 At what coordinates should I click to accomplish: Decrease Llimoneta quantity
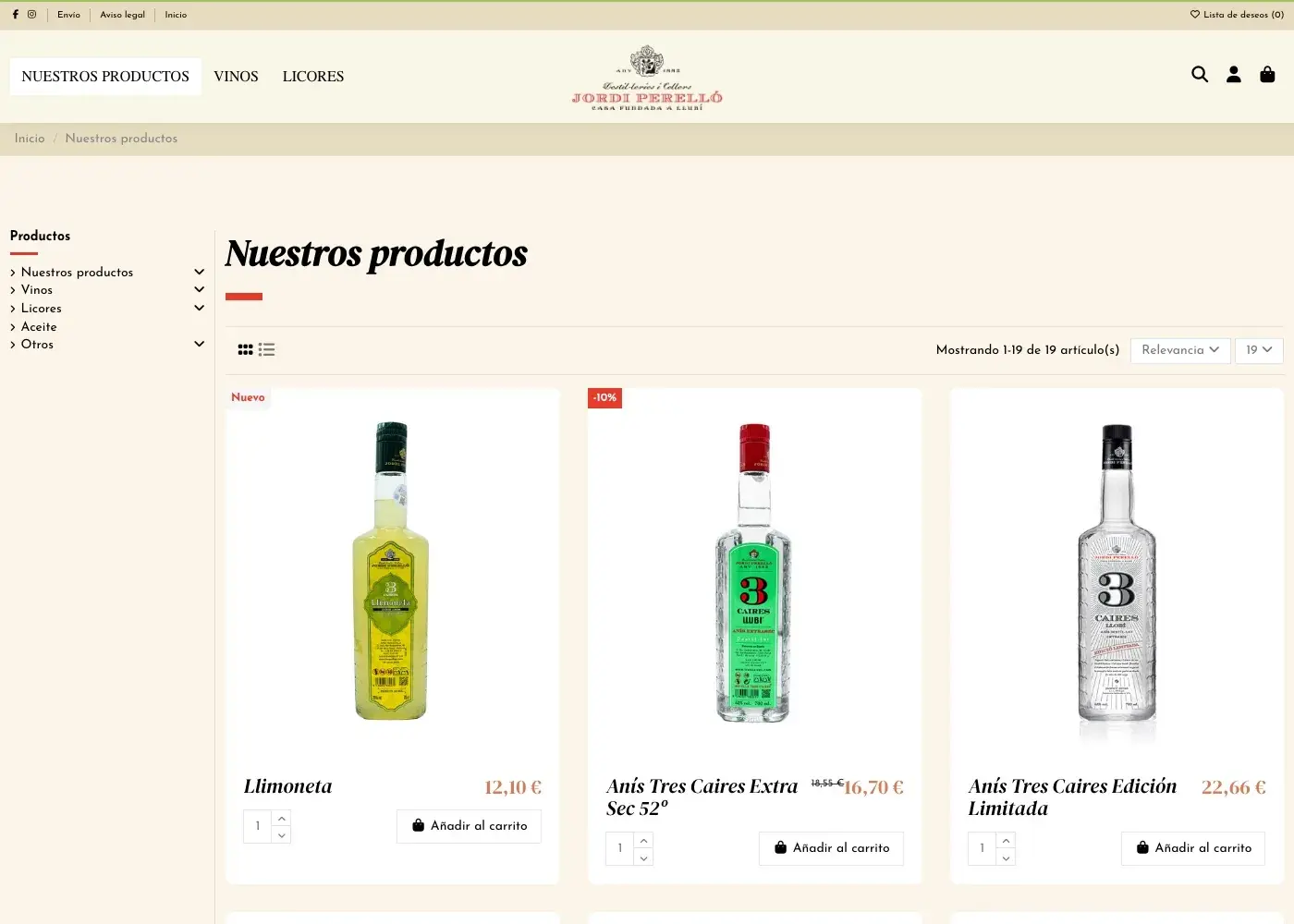point(282,835)
